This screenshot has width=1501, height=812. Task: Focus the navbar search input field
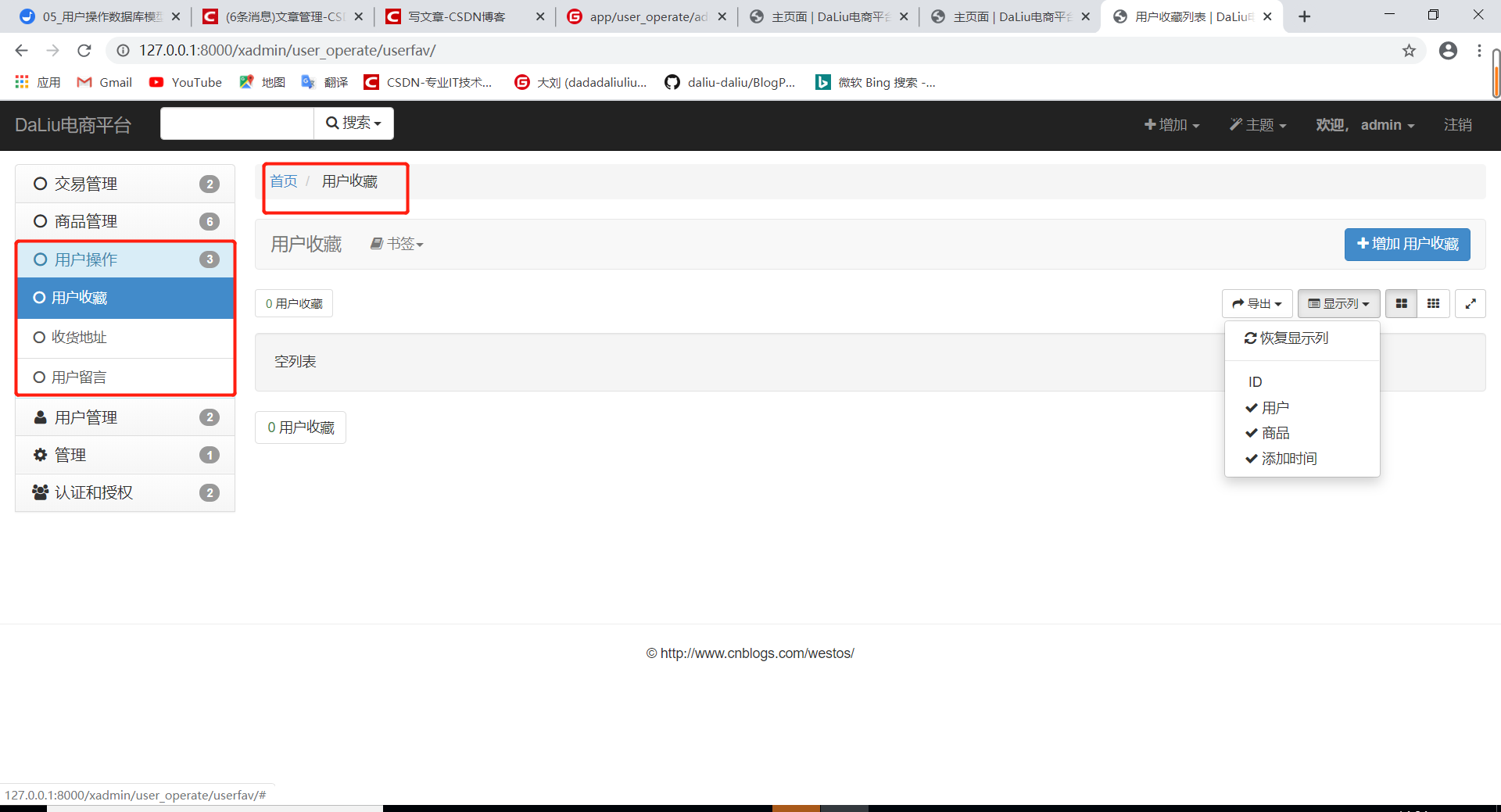coord(237,123)
